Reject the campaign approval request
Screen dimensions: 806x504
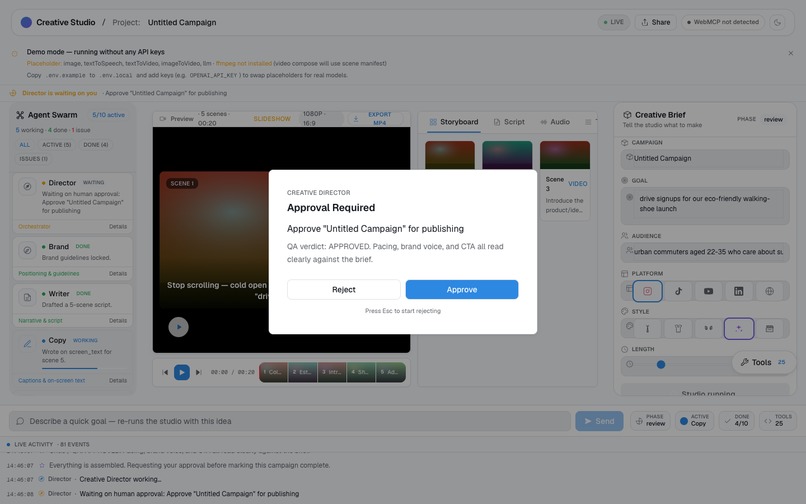[x=343, y=290]
